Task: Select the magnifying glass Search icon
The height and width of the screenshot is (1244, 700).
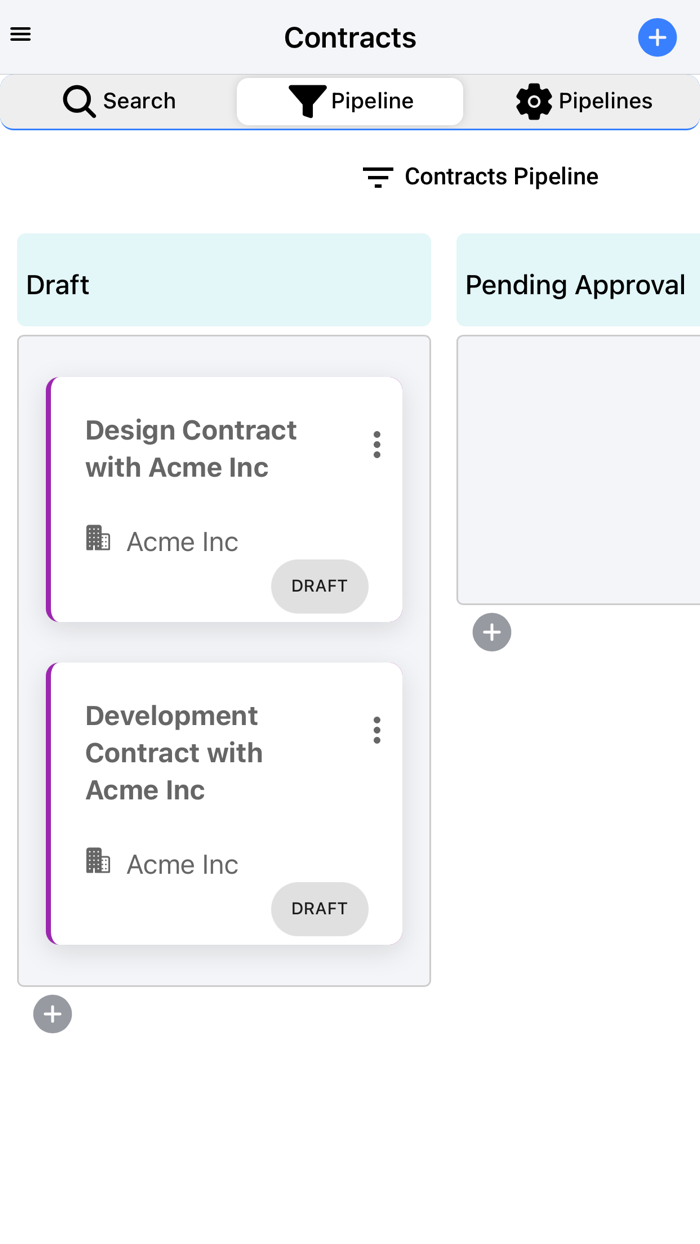Action: (78, 101)
